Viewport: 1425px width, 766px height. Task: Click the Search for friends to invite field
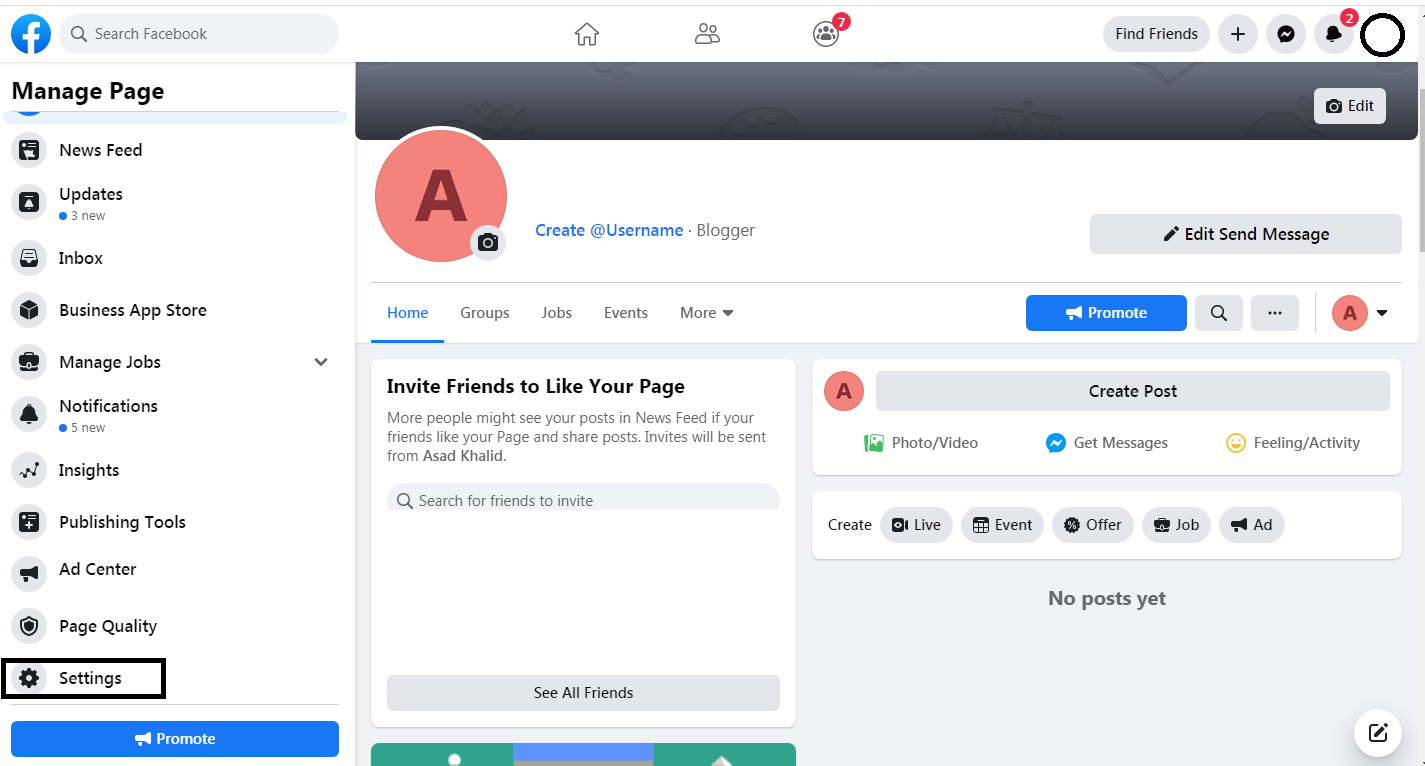click(x=583, y=498)
